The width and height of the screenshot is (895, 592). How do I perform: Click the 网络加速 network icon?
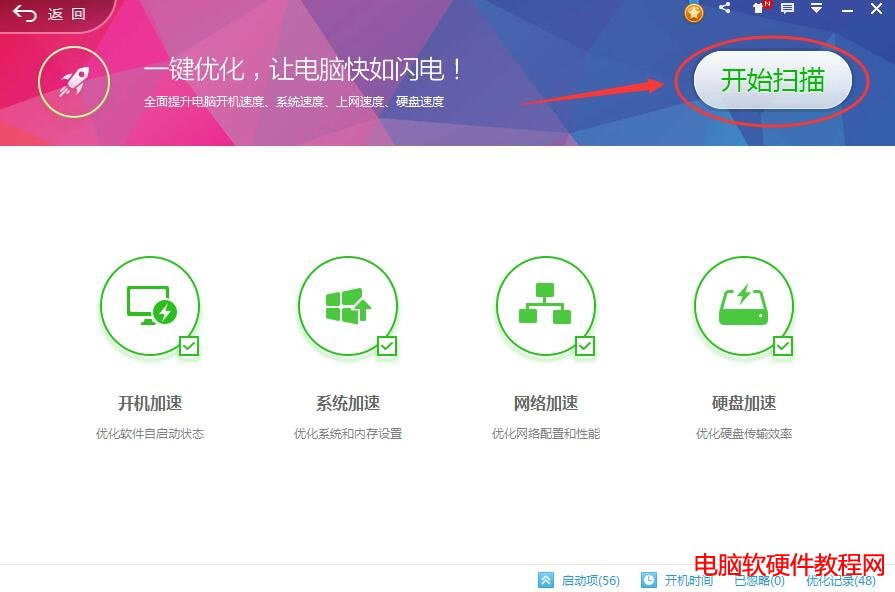[x=545, y=306]
